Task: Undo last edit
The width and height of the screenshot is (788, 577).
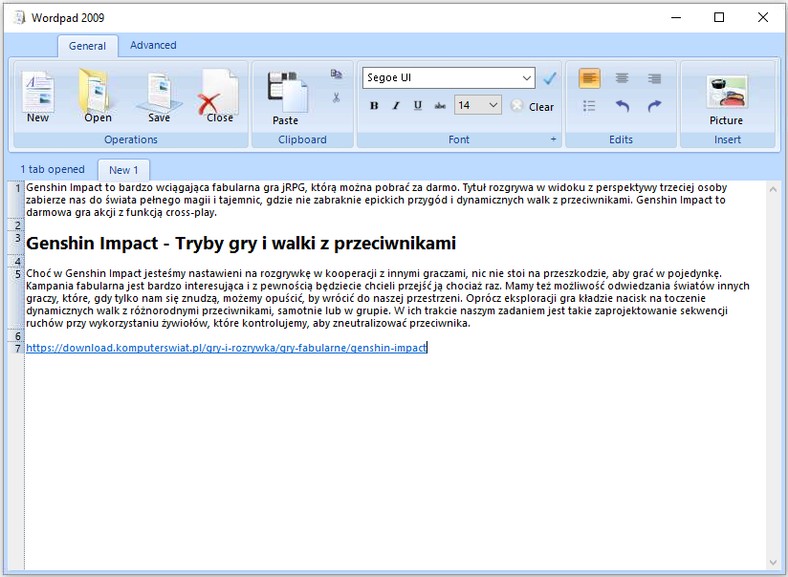Action: [622, 106]
